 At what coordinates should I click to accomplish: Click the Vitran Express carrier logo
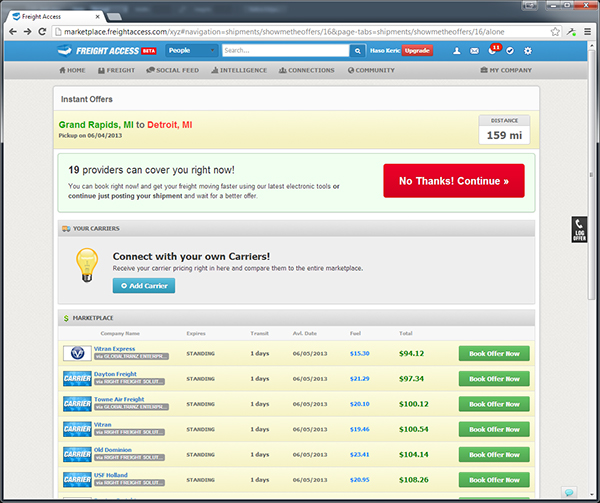pos(77,353)
